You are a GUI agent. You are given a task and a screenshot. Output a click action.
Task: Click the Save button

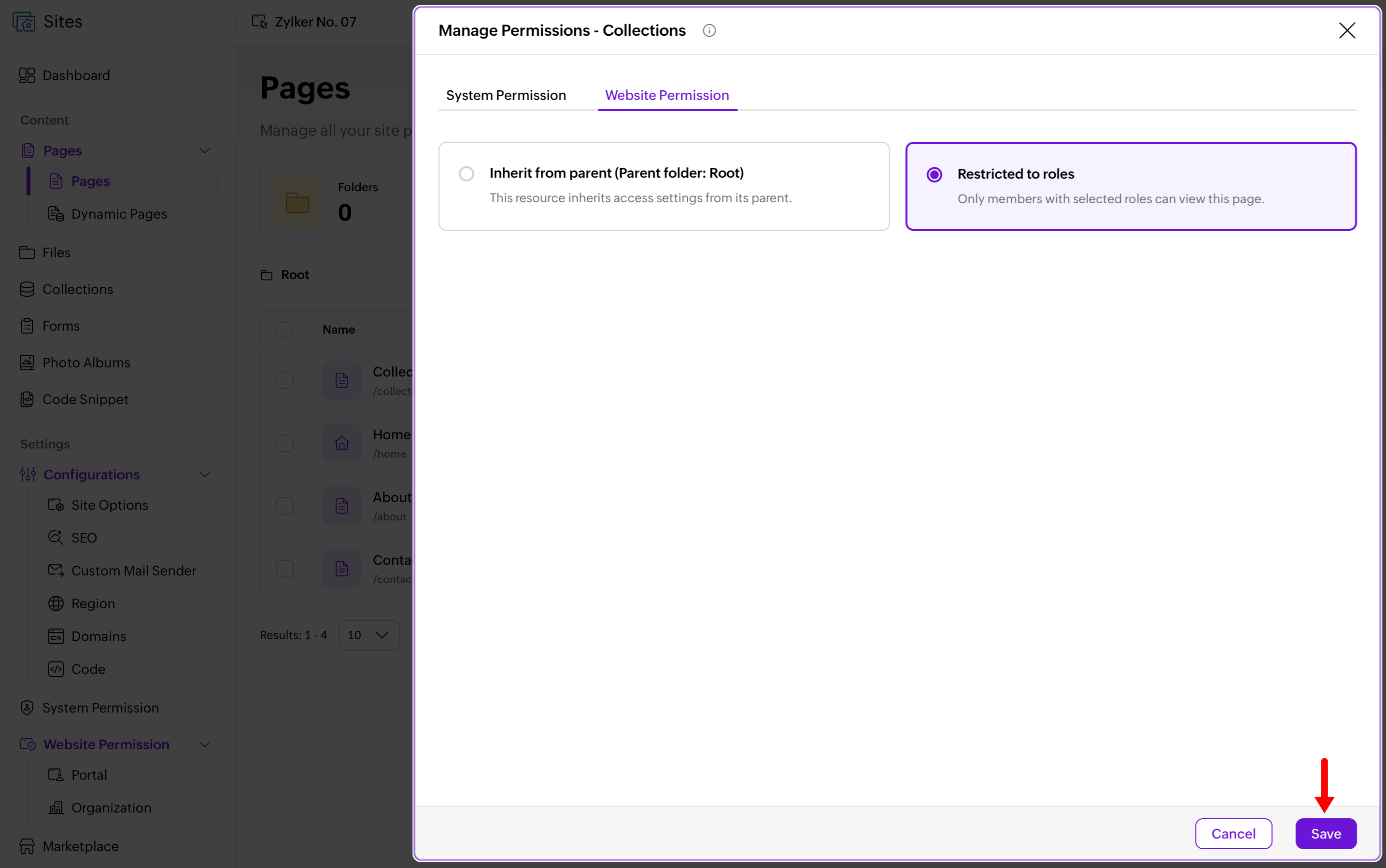click(1326, 833)
